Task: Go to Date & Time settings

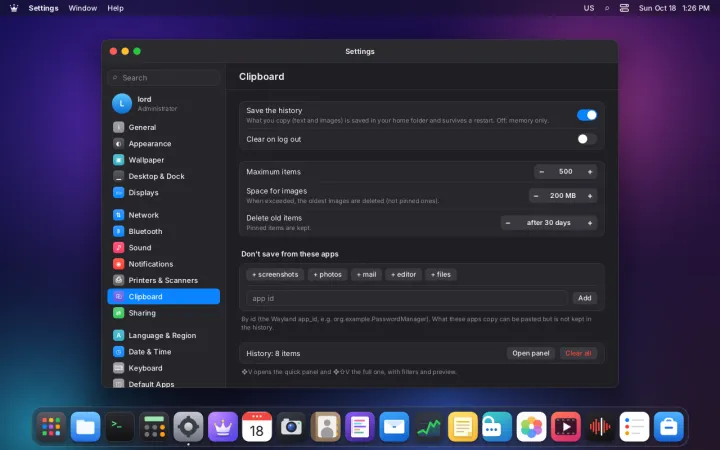Action: click(x=163, y=352)
